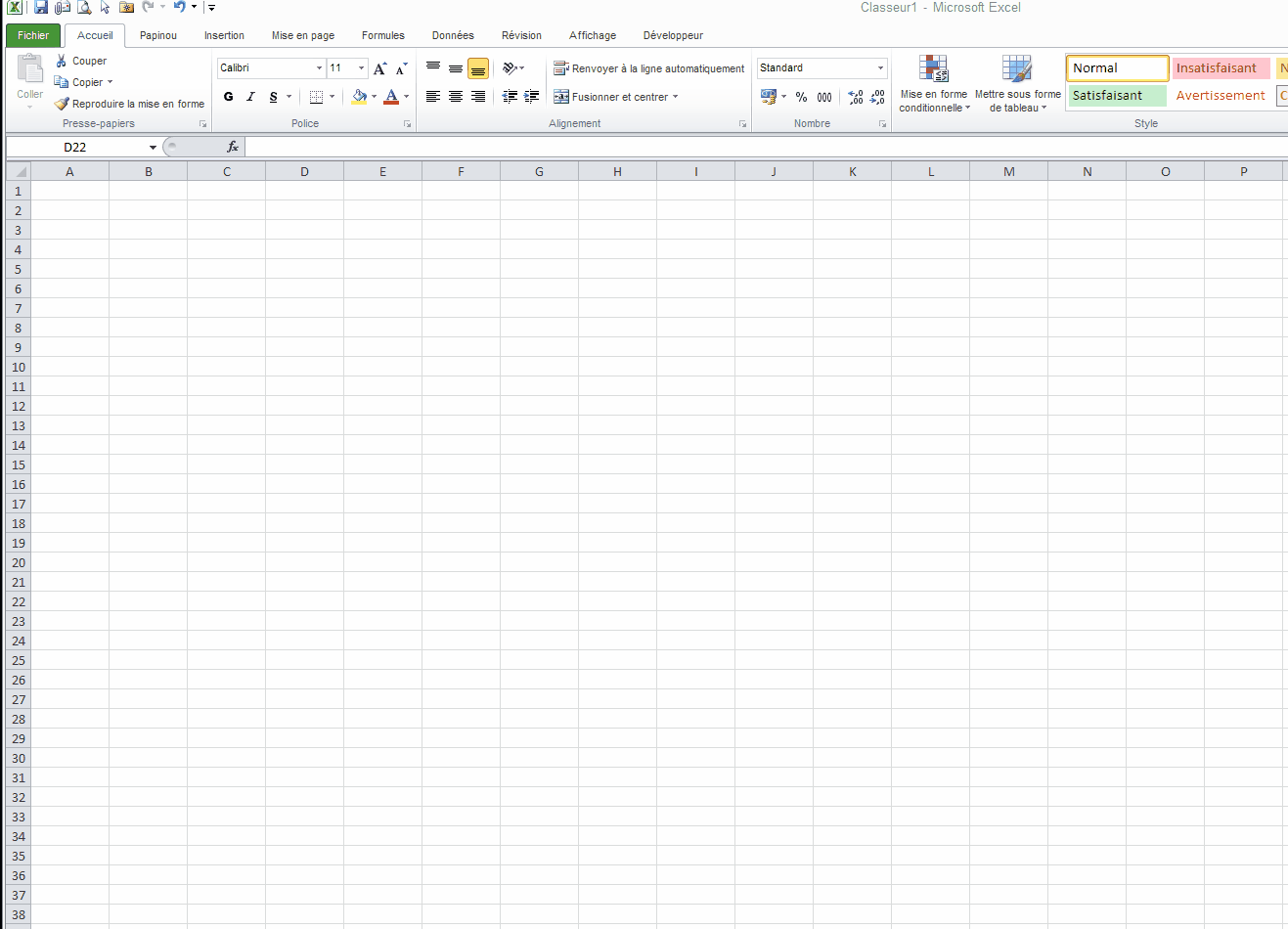Toggle italic formatting with the I button

tap(250, 97)
